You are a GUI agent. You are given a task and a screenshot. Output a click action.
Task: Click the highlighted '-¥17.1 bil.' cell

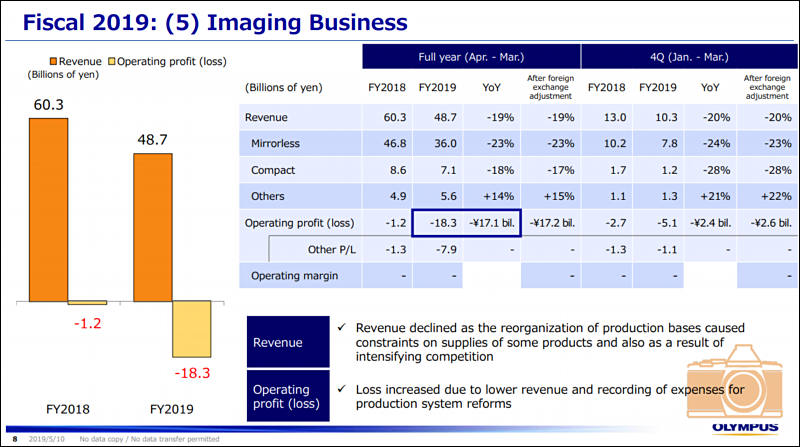coord(492,223)
